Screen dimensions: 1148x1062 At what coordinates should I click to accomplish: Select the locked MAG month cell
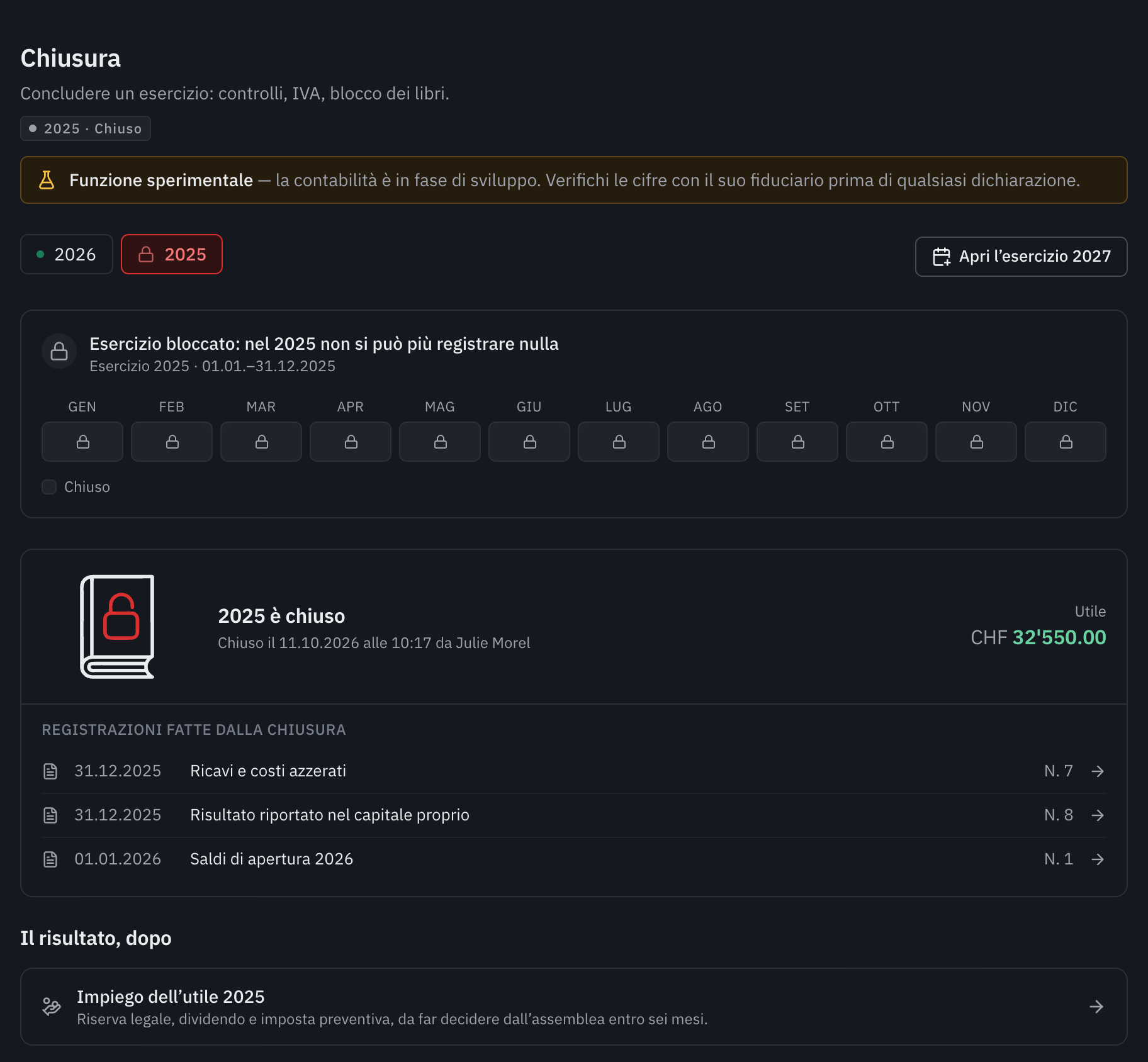(x=440, y=442)
